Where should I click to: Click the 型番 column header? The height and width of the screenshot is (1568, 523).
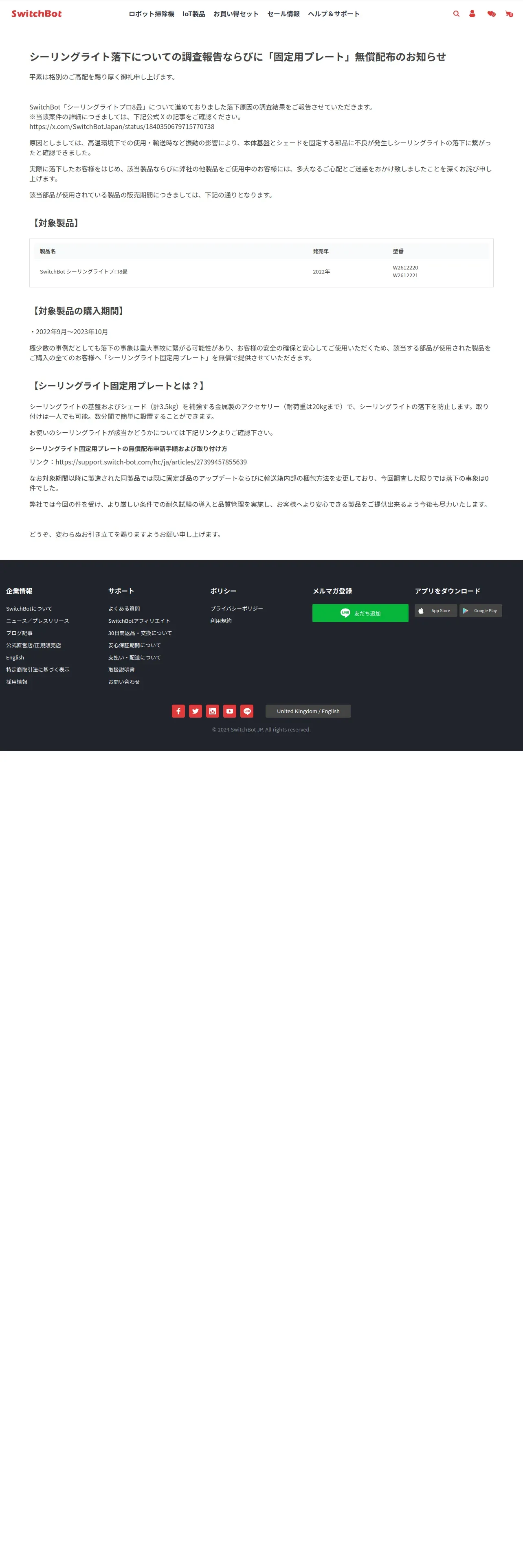point(398,252)
